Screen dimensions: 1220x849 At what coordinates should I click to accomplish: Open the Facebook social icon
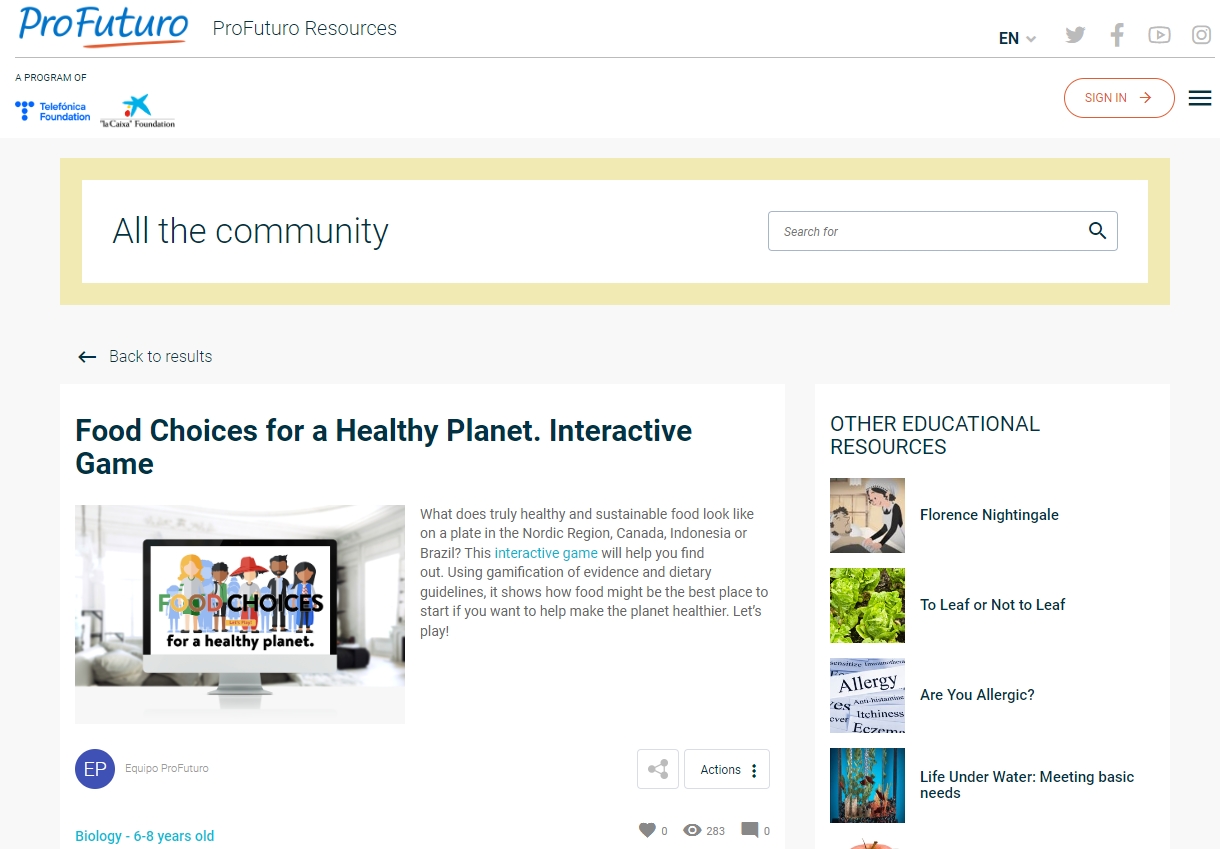pyautogui.click(x=1117, y=35)
